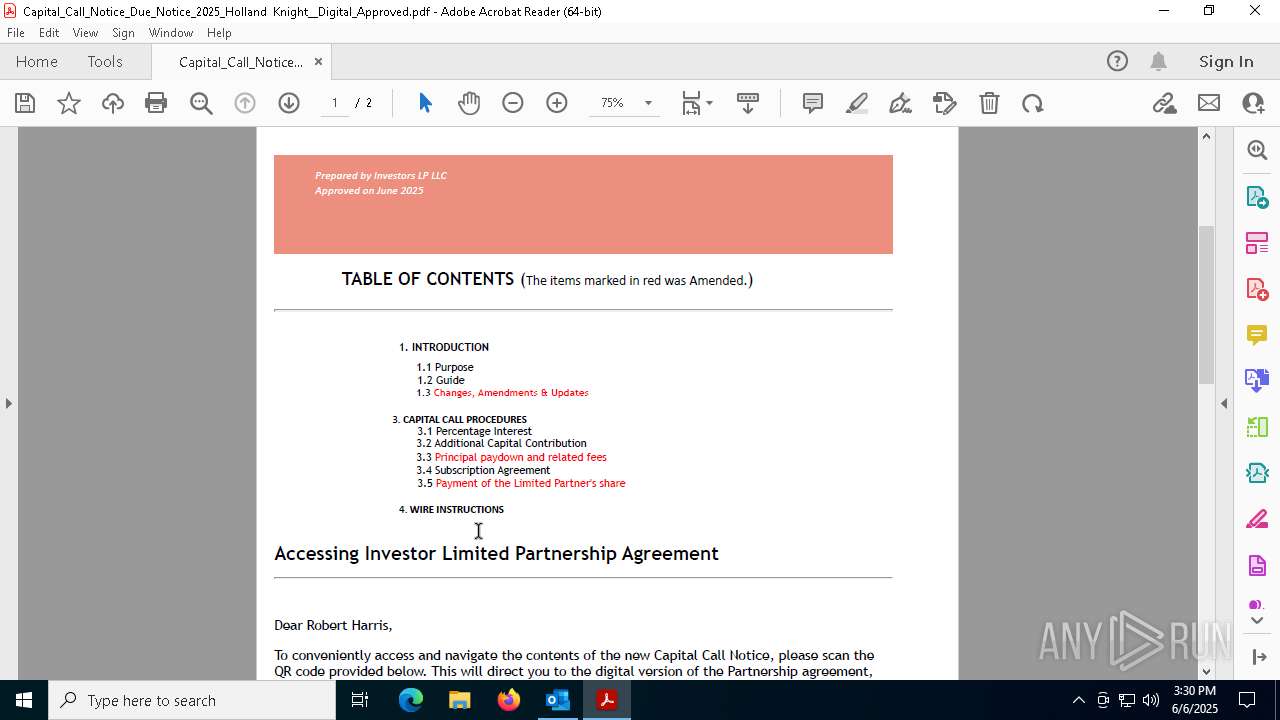The height and width of the screenshot is (720, 1280).
Task: Click '4. WIRE INSTRUCTIONS' heading
Action: click(451, 509)
